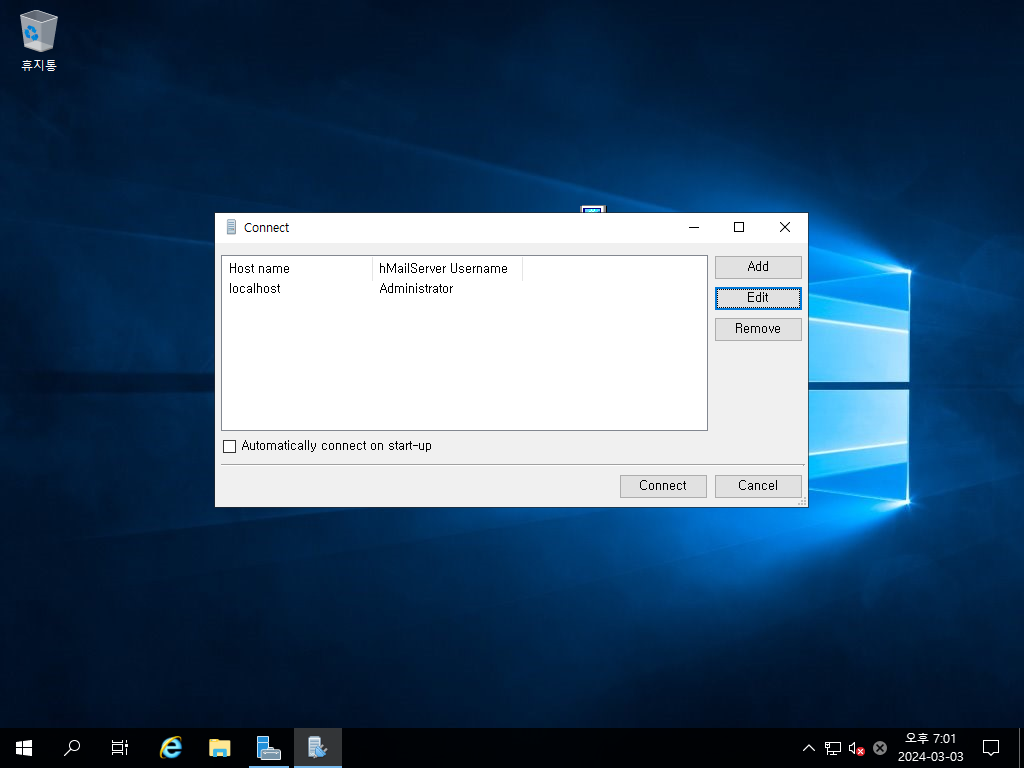The height and width of the screenshot is (768, 1024).
Task: Click the Edit button
Action: click(x=758, y=298)
